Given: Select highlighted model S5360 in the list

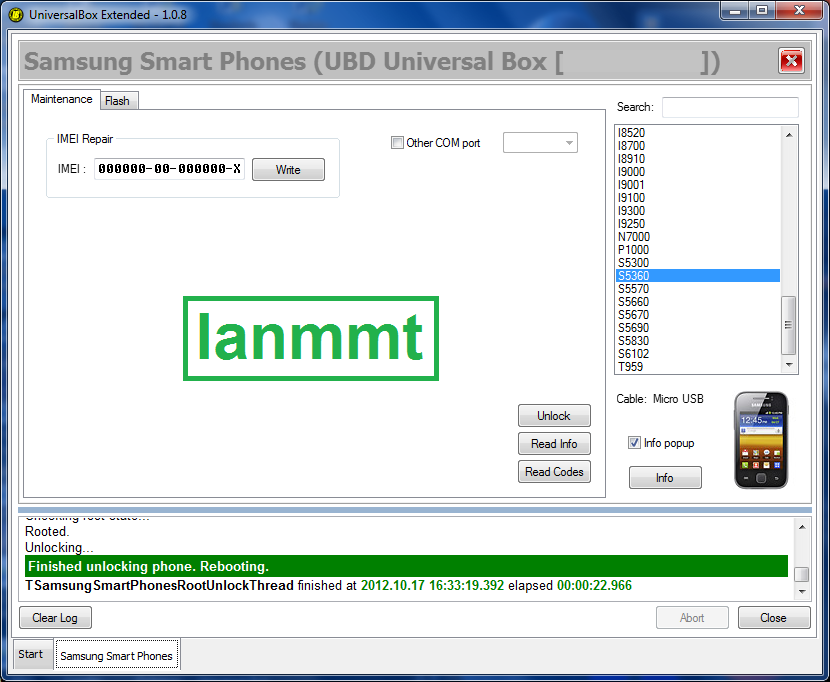Looking at the screenshot, I should [x=698, y=275].
